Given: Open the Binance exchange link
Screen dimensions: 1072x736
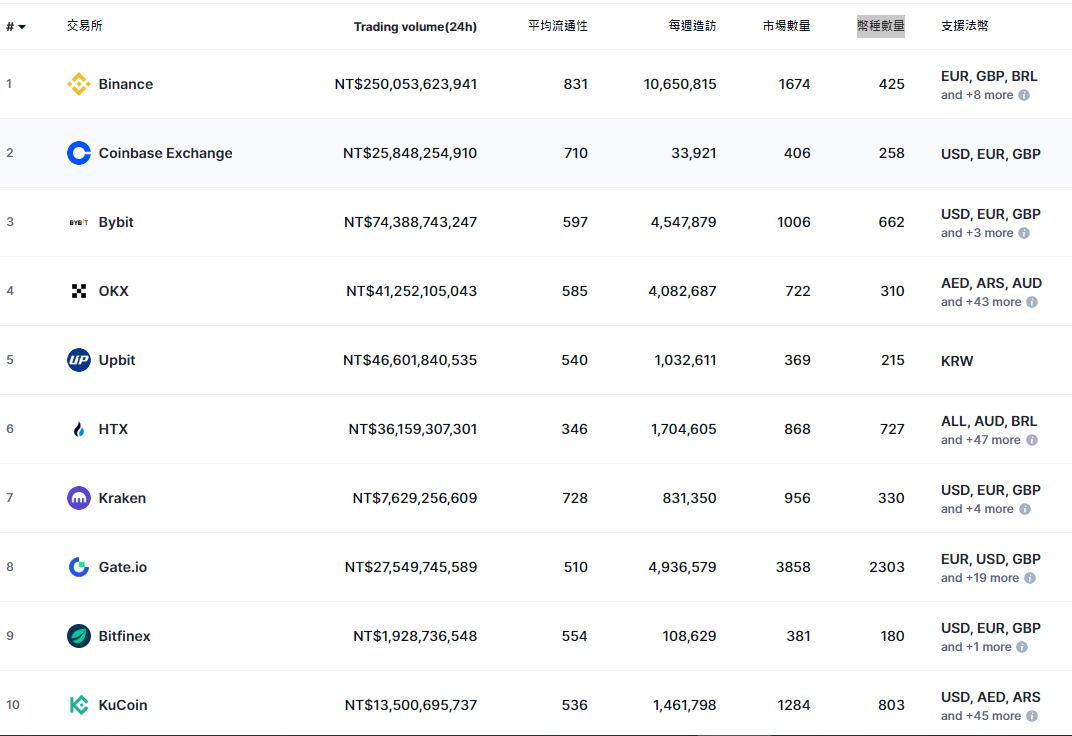Looking at the screenshot, I should pyautogui.click(x=126, y=84).
